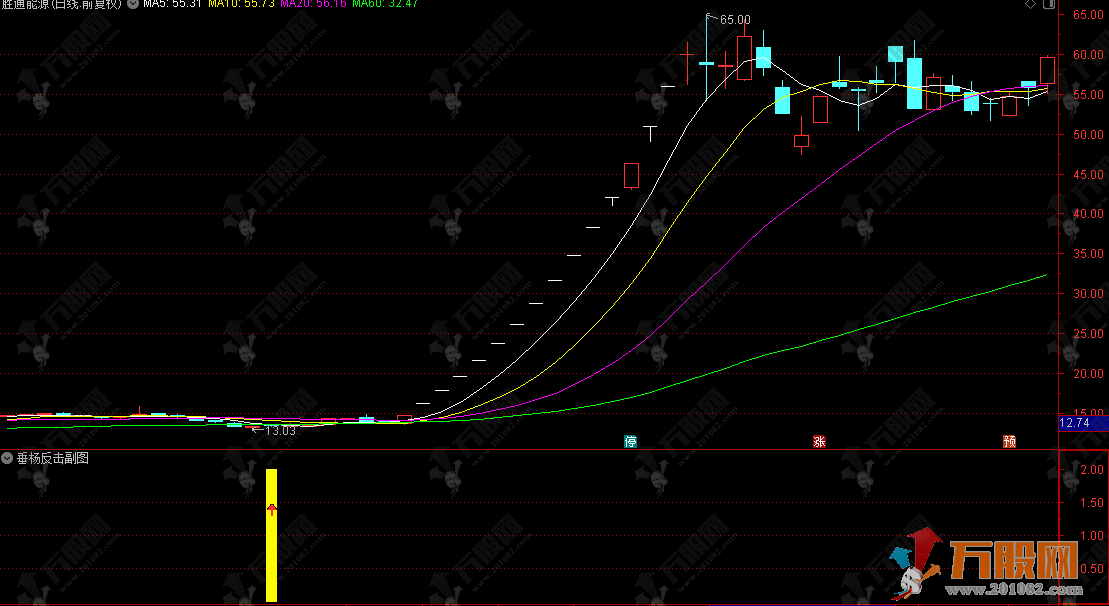Viewport: 1109px width, 606px height.
Task: Click the 13.03 low price label
Action: click(x=278, y=431)
